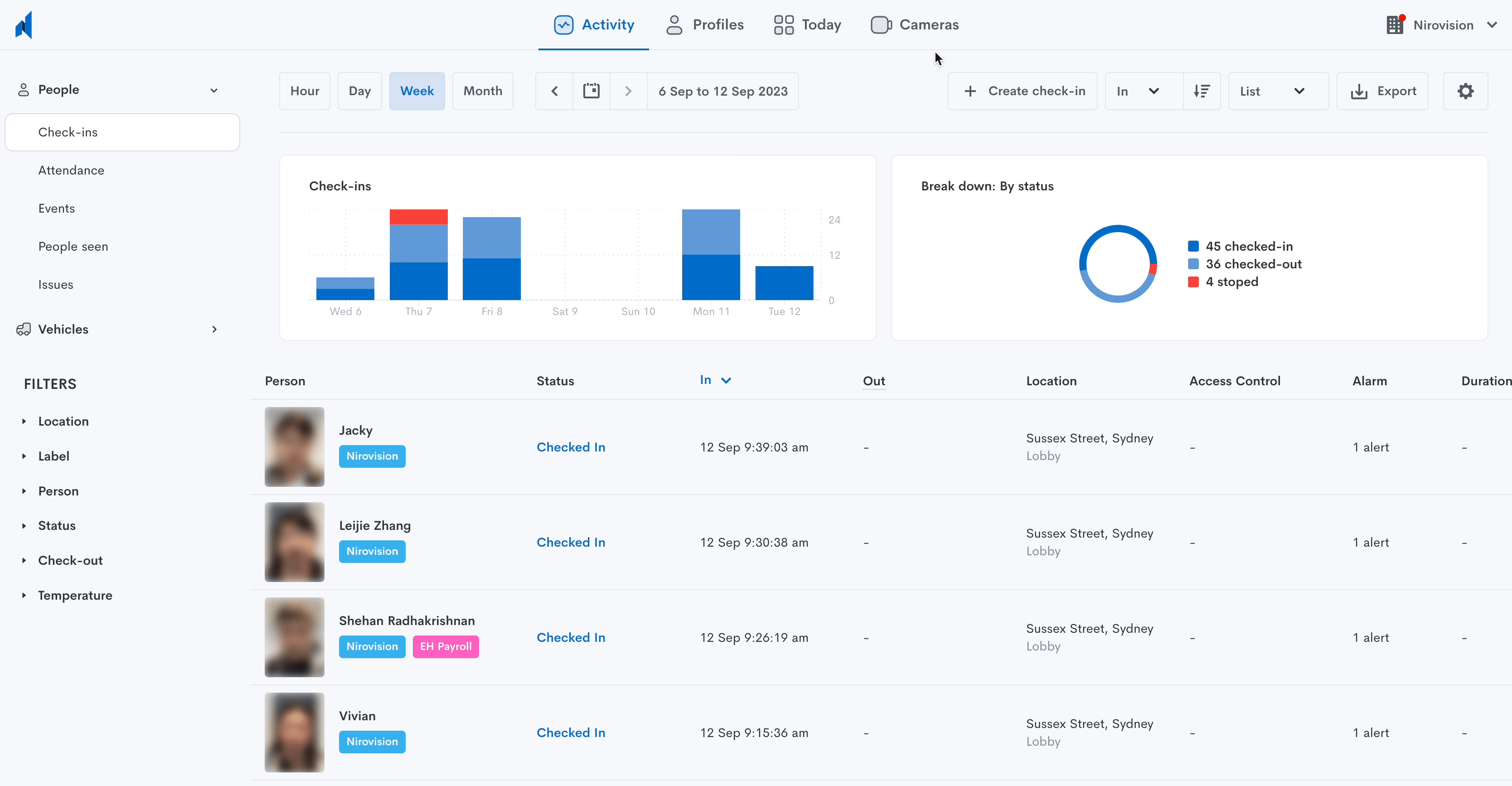
Task: Expand the Nirovision account dropdown chevron
Action: [1492, 24]
